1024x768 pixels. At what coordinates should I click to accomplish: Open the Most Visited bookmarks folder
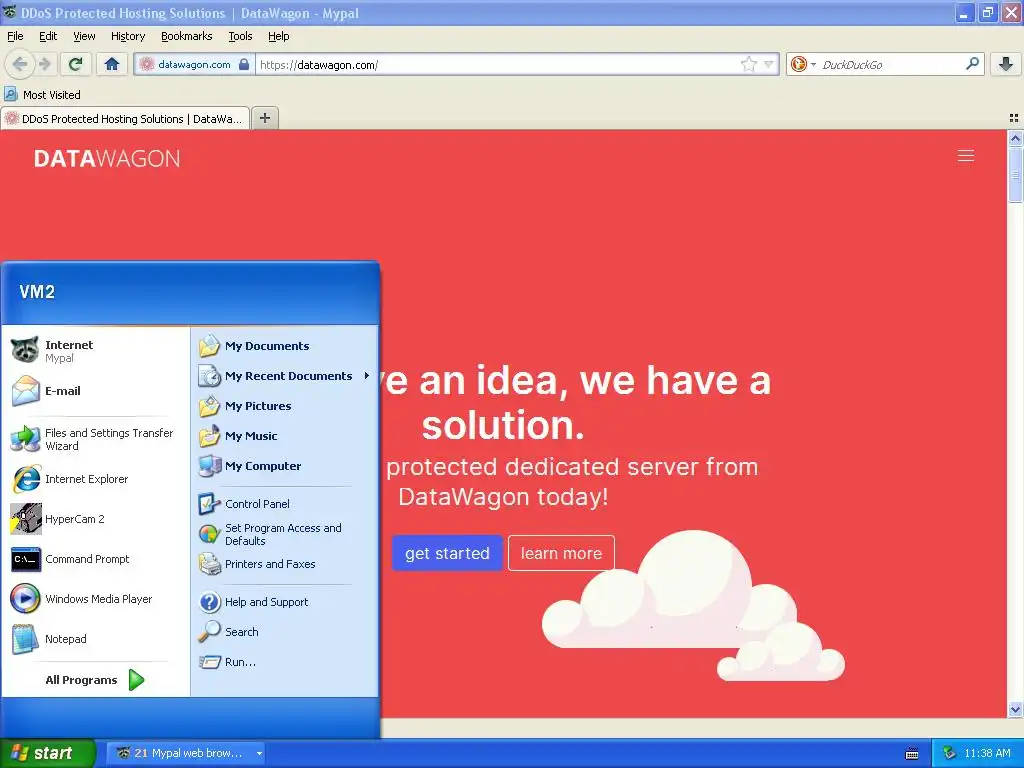tap(42, 95)
